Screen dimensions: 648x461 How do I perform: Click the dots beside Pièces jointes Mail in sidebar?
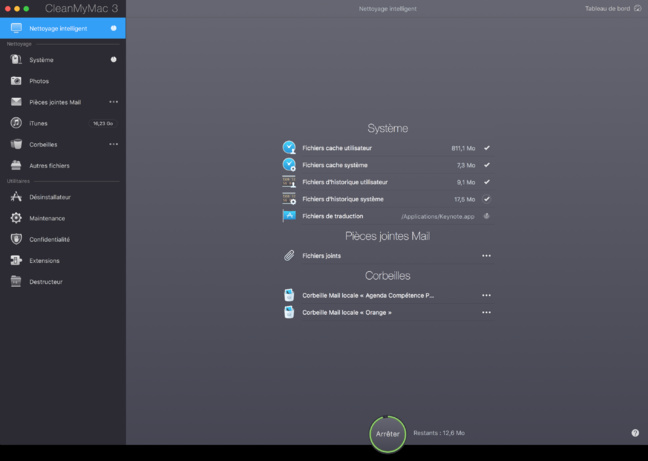point(114,102)
